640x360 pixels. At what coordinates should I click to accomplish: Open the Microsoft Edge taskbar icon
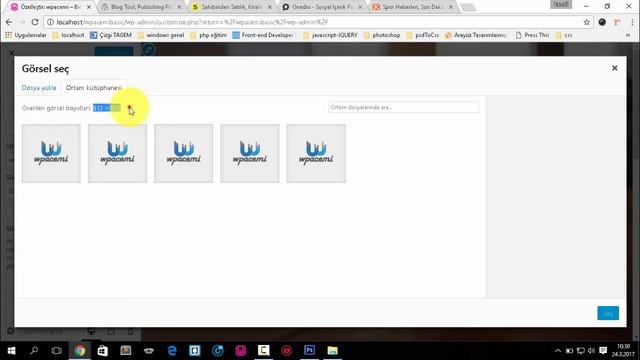coord(172,350)
